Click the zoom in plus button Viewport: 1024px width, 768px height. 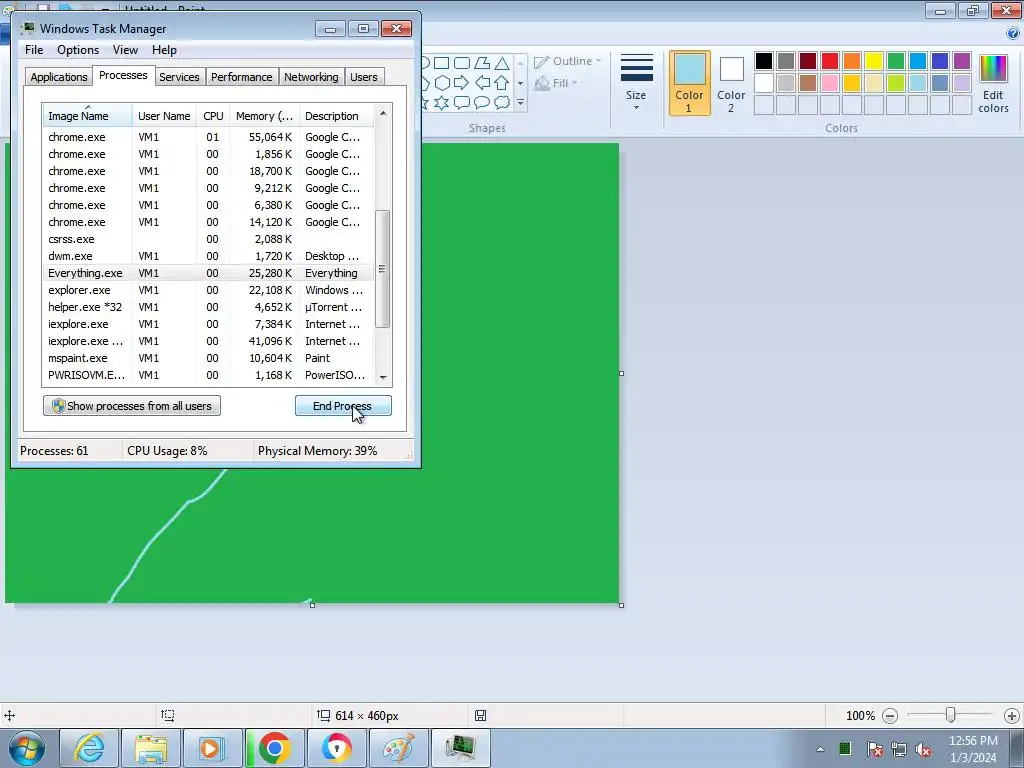pyautogui.click(x=1012, y=716)
